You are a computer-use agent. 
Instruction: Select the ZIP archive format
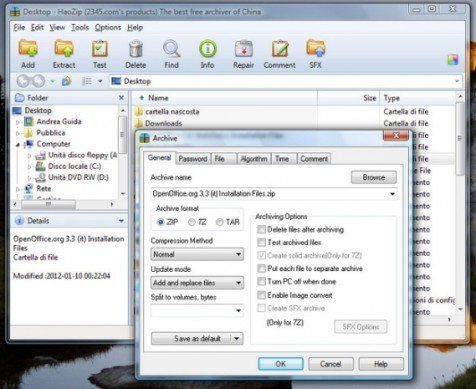click(x=161, y=222)
